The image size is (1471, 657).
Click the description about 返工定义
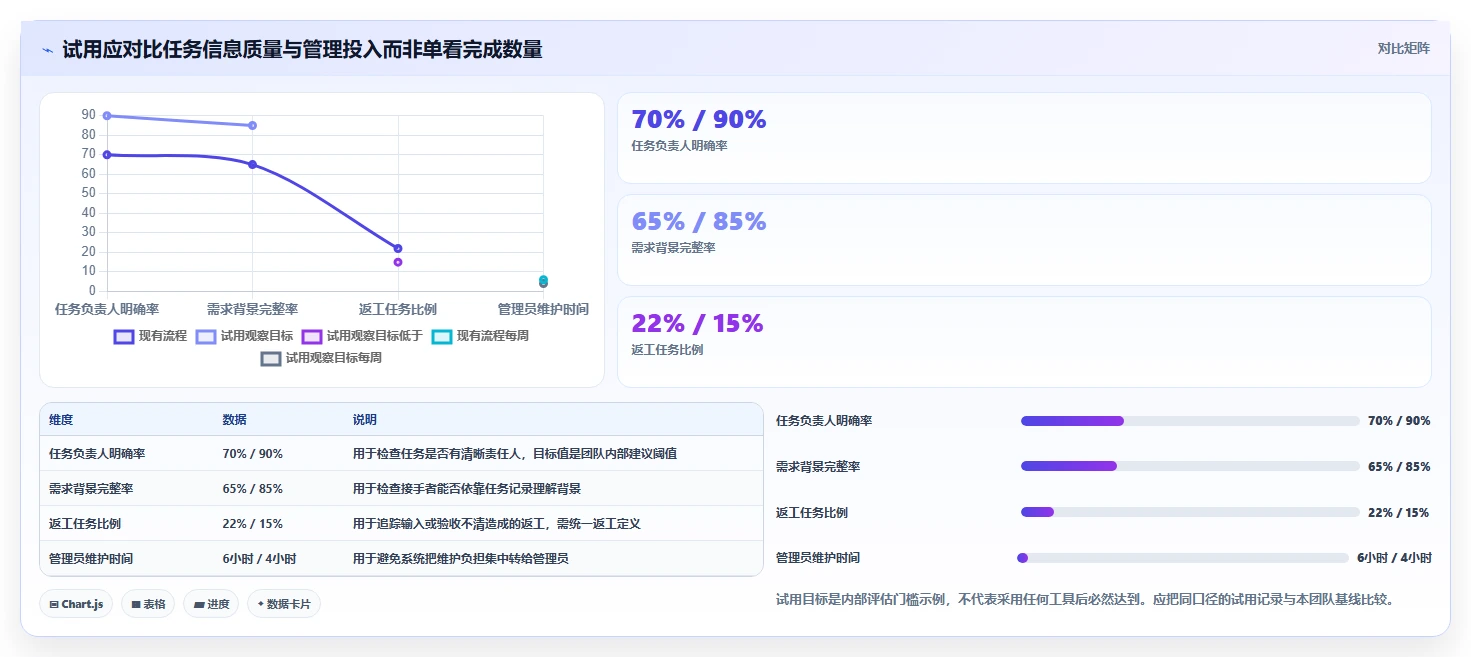[496, 524]
